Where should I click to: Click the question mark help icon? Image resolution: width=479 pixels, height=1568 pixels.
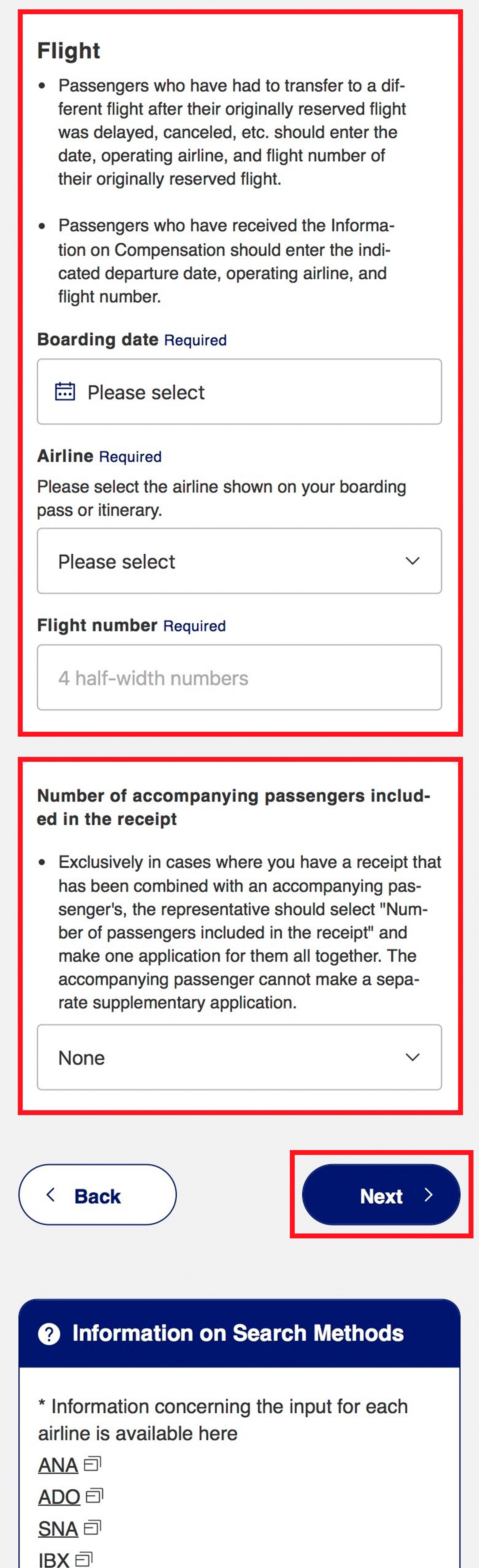click(x=49, y=1334)
